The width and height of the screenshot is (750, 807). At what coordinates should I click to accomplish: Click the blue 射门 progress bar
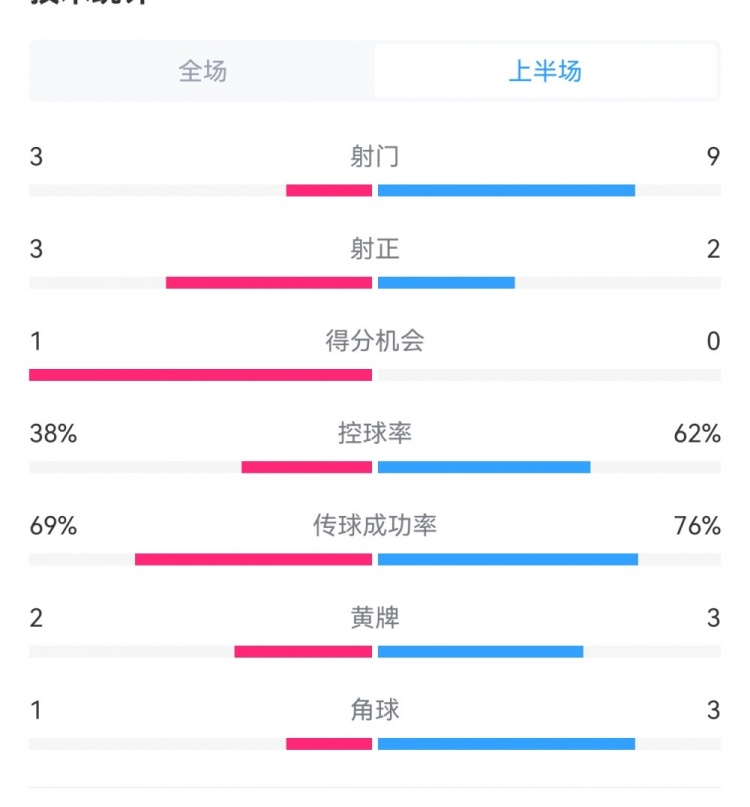[506, 190]
